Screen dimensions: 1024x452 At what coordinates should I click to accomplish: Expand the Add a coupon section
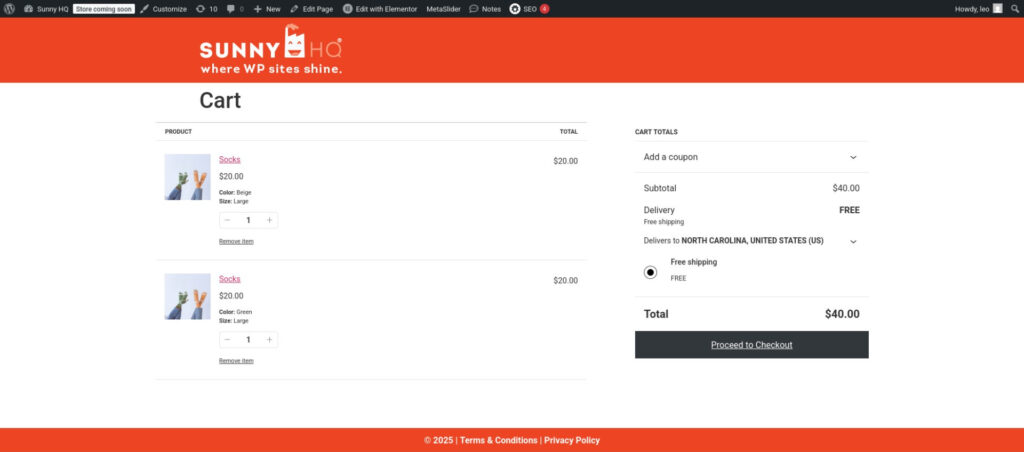[752, 157]
